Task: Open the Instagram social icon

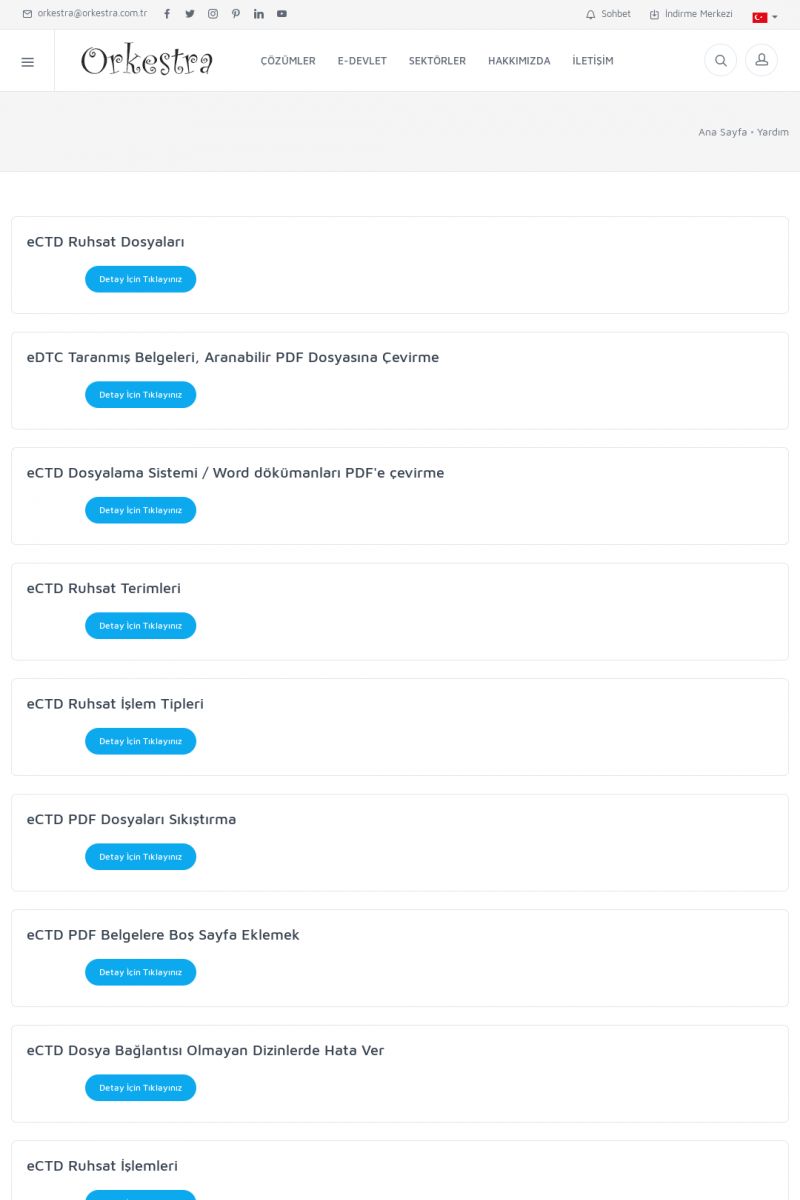Action: pyautogui.click(x=213, y=14)
